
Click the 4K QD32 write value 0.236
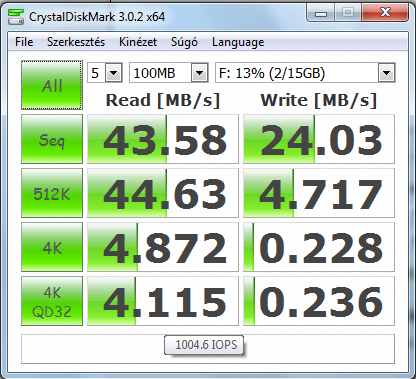(x=319, y=301)
